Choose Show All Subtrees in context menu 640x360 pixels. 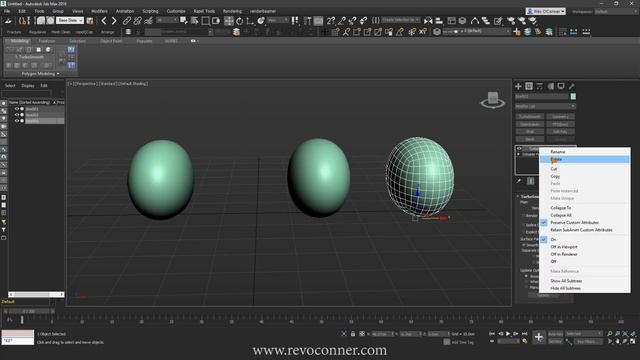pos(566,281)
